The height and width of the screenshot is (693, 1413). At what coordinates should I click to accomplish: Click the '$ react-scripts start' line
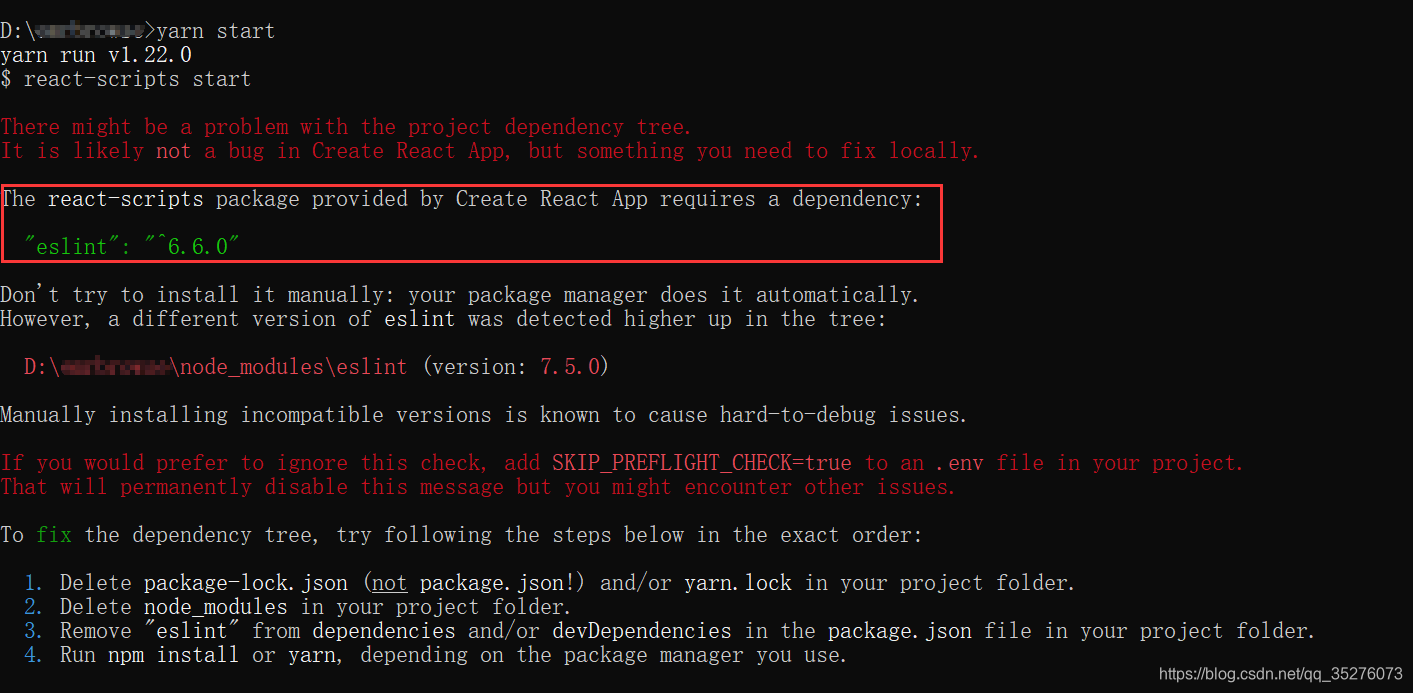tap(125, 79)
